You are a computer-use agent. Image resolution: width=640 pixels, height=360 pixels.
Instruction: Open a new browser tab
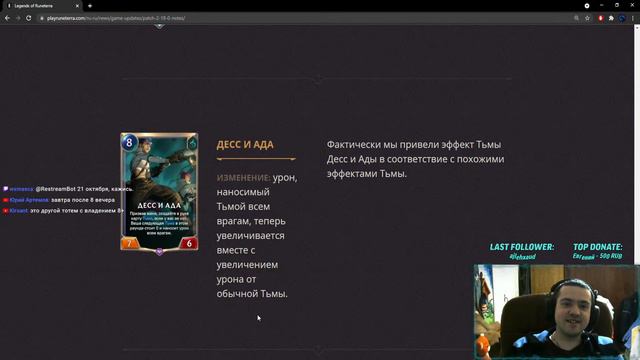click(90, 6)
